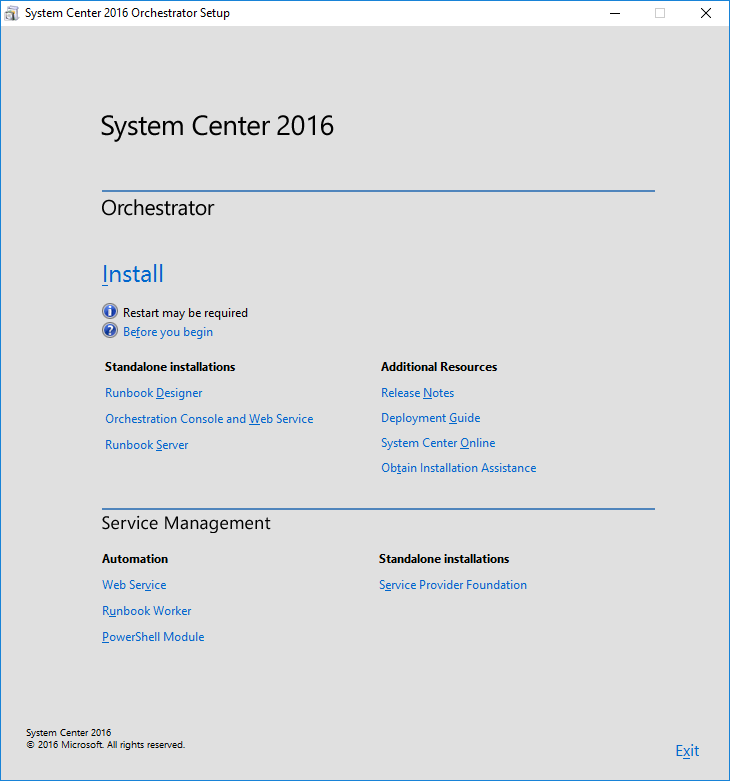Open the Release Notes
730x781 pixels.
[417, 393]
